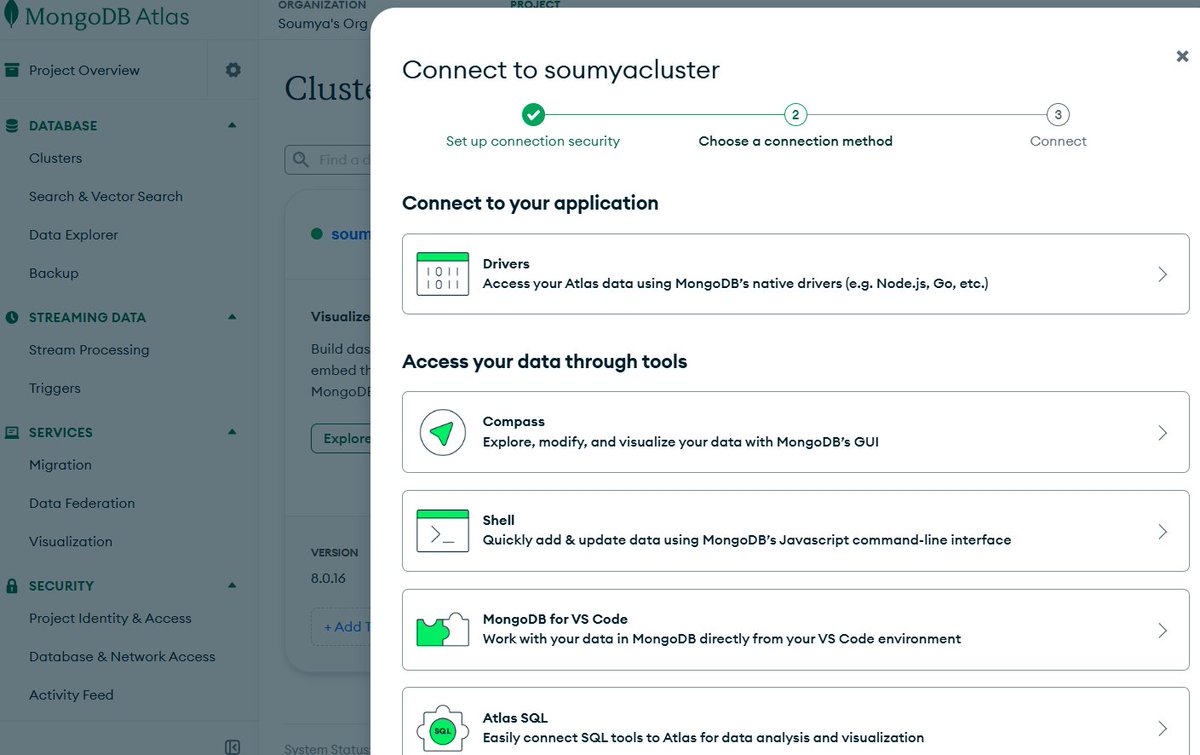This screenshot has height=755, width=1200.
Task: Select Atlas SQL connection title
Action: 515,718
